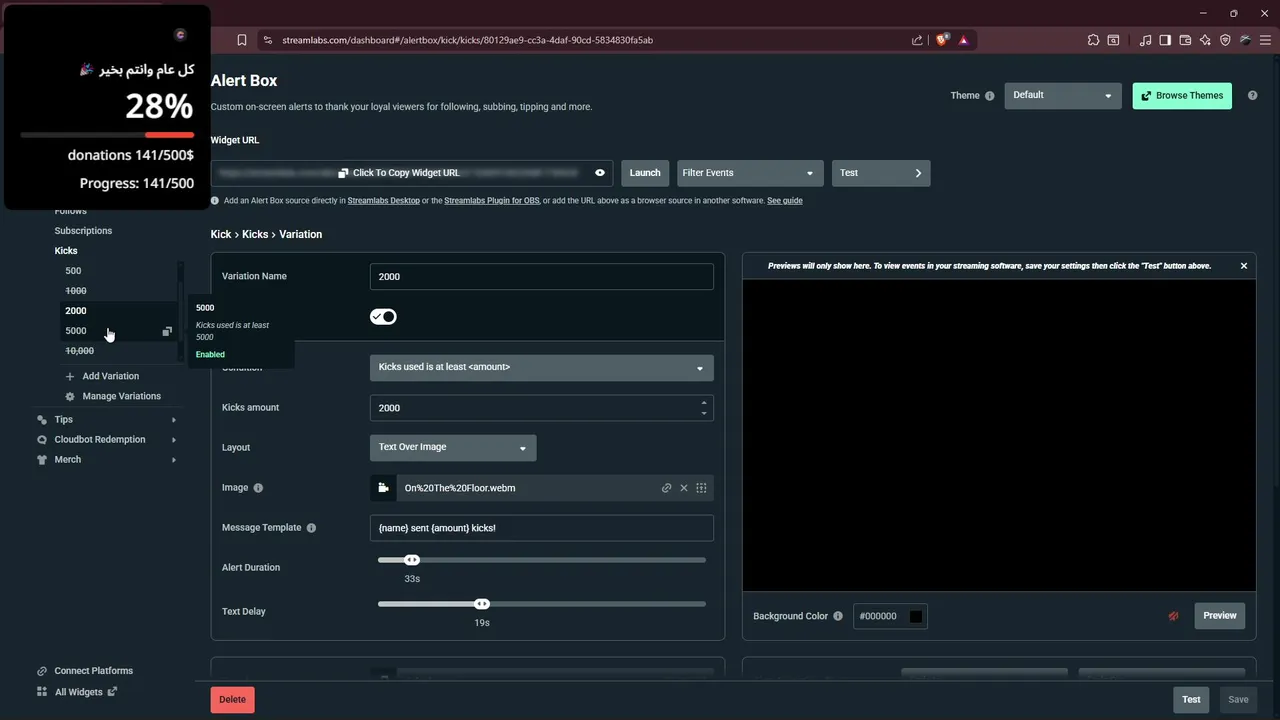This screenshot has height=720, width=1280.
Task: Click the Variation Name input field
Action: pyautogui.click(x=542, y=276)
